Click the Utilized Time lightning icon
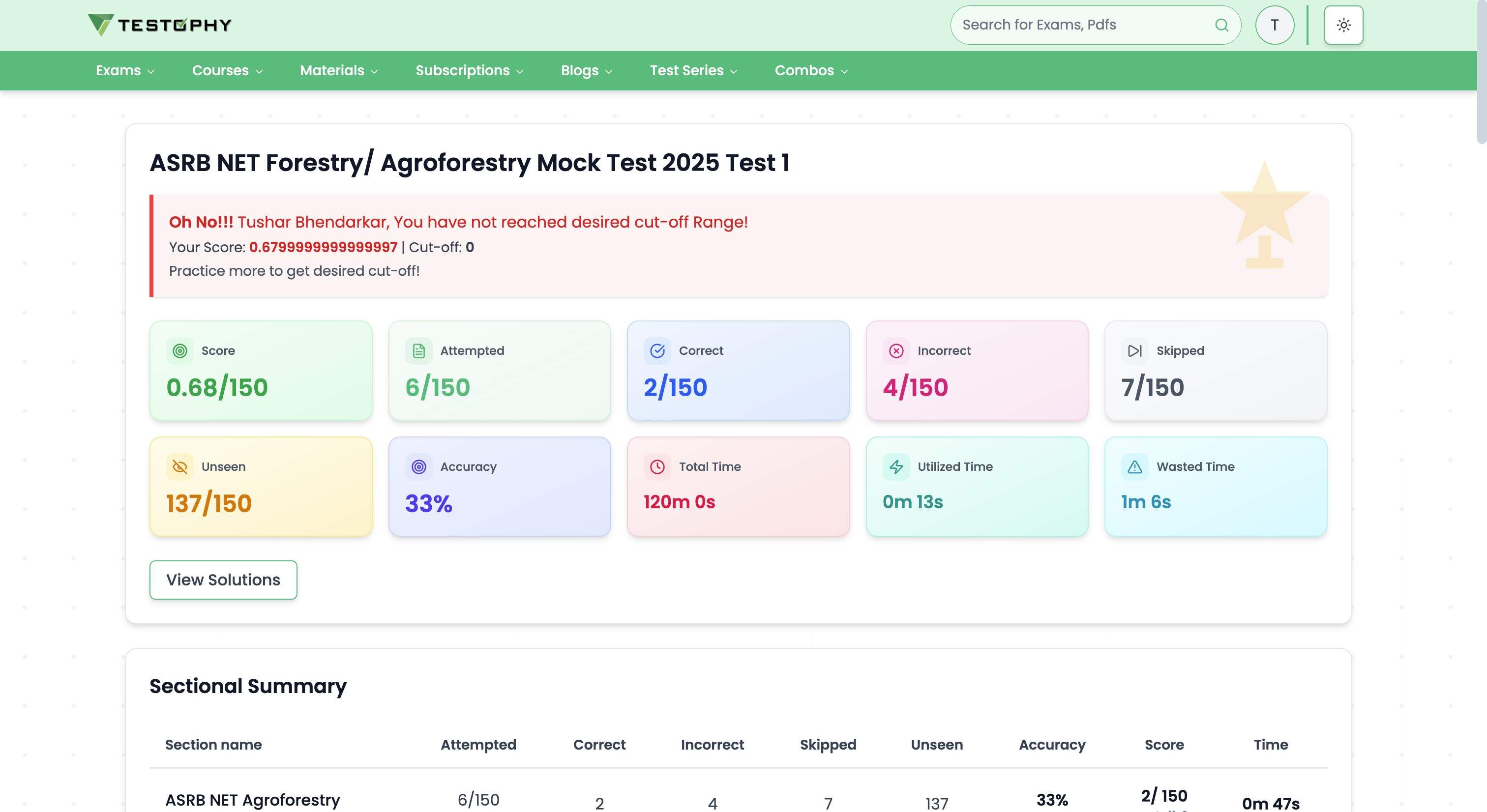 [896, 467]
